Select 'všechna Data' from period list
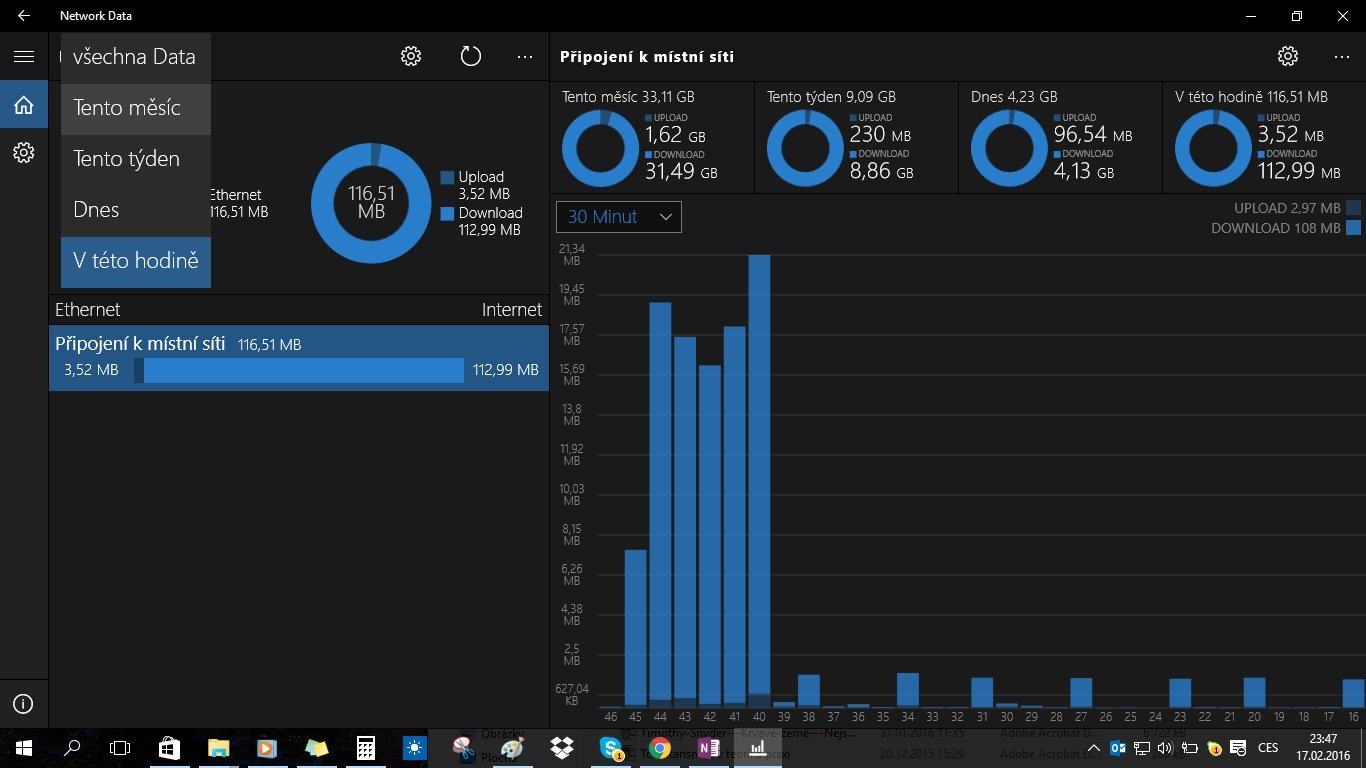The width and height of the screenshot is (1366, 768). [x=136, y=57]
